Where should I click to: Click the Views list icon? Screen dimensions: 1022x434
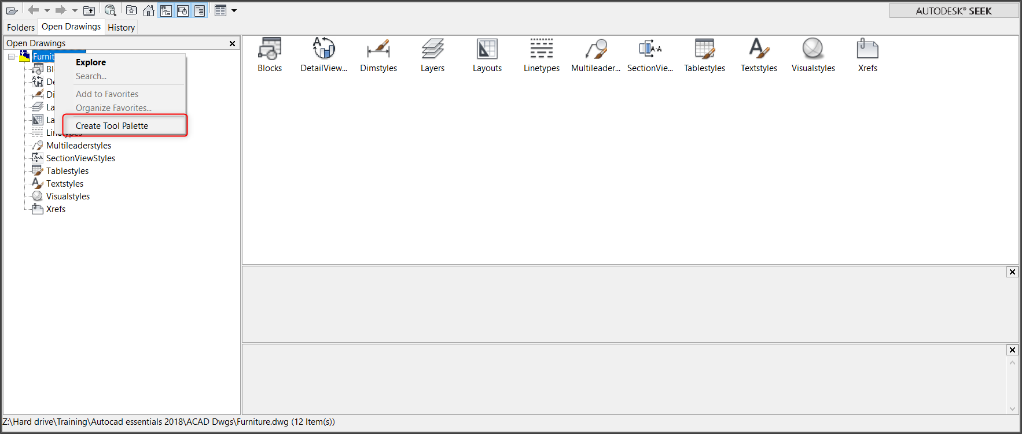point(220,10)
